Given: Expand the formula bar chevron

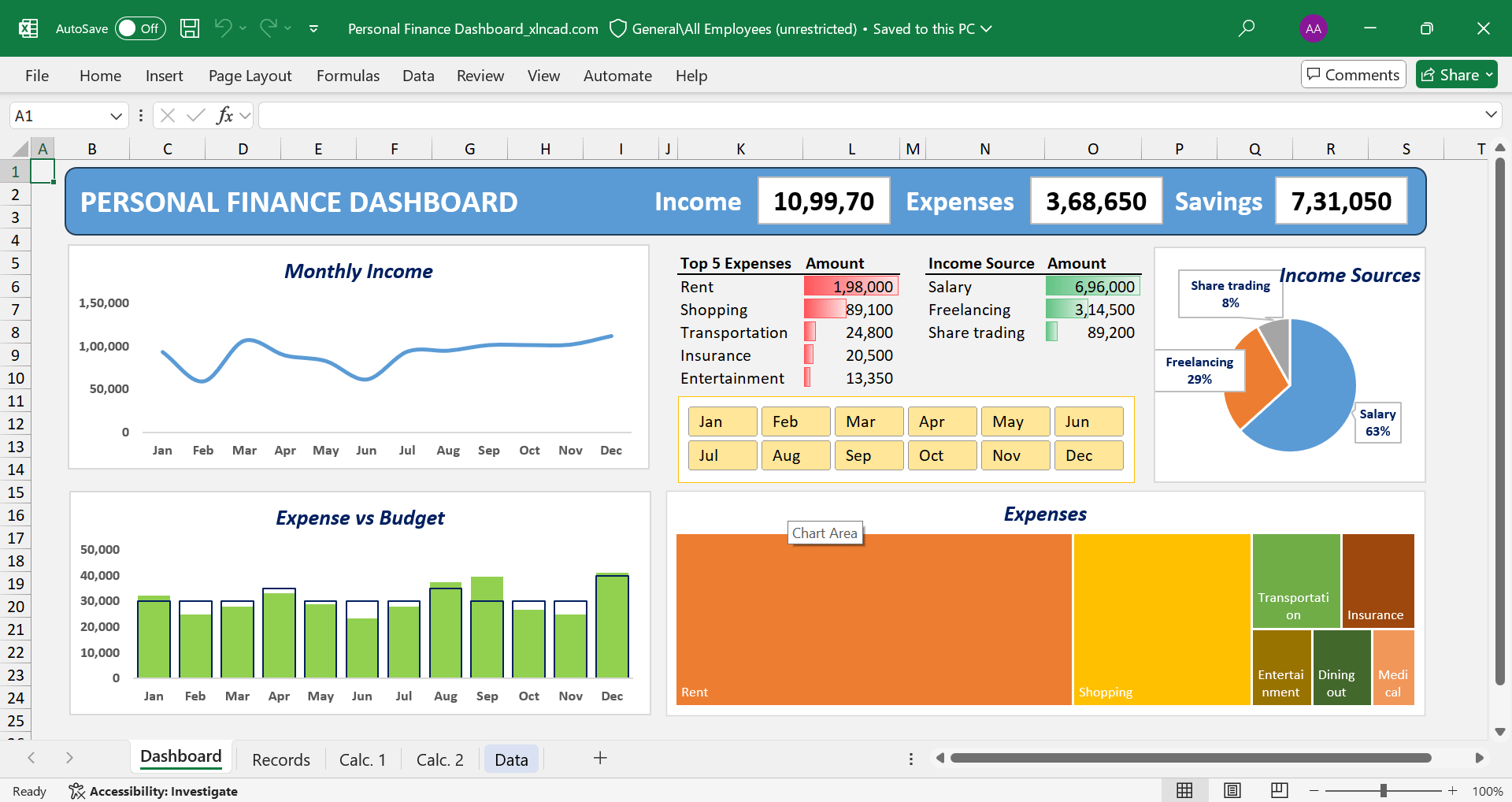Looking at the screenshot, I should (x=1491, y=115).
